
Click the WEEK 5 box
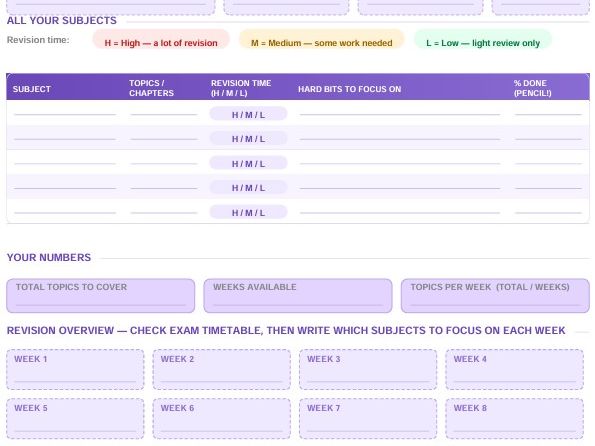(x=75, y=419)
